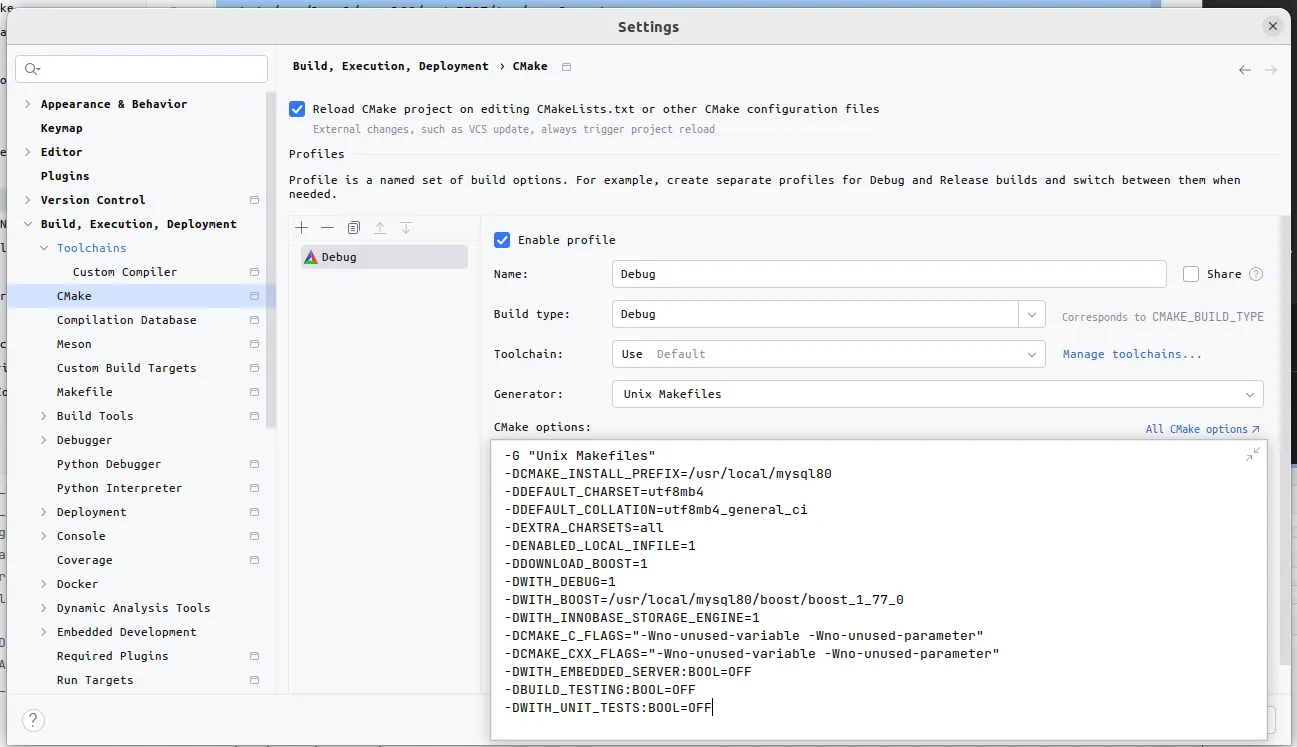The height and width of the screenshot is (747, 1297).
Task: Click project icon beside Required Plugins
Action: pyautogui.click(x=254, y=656)
